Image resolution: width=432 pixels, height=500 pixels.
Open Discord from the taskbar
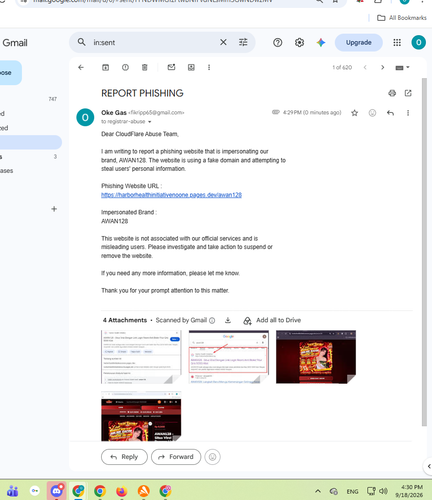pos(56,491)
